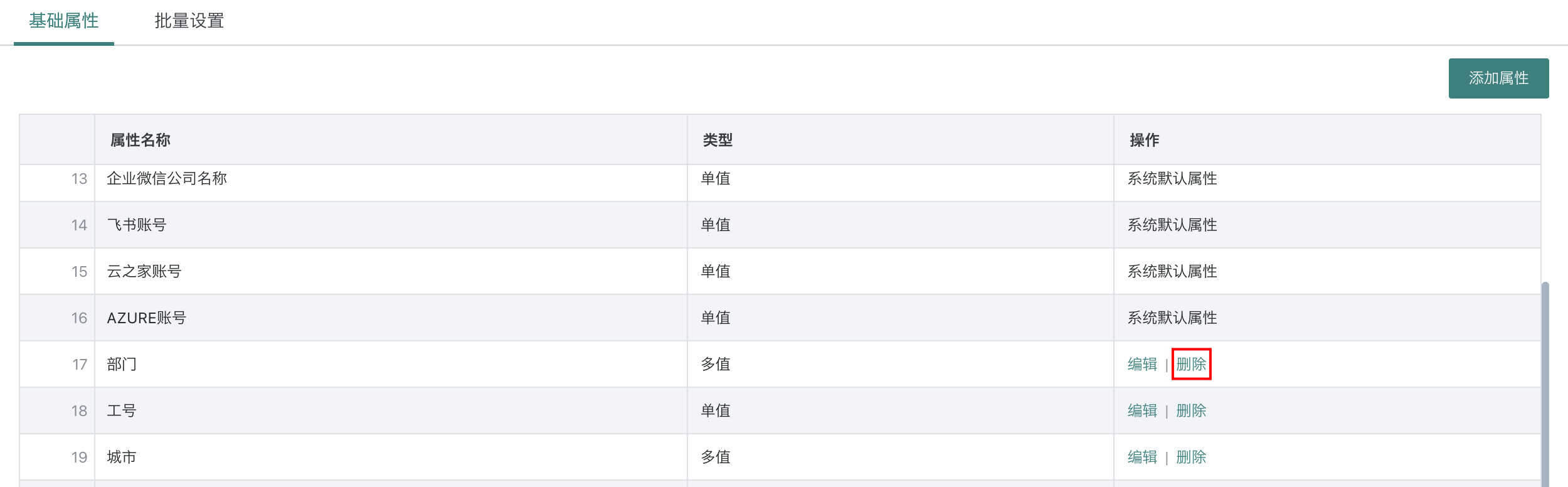Select the AZURE账号 row
The image size is (1568, 487).
point(147,318)
